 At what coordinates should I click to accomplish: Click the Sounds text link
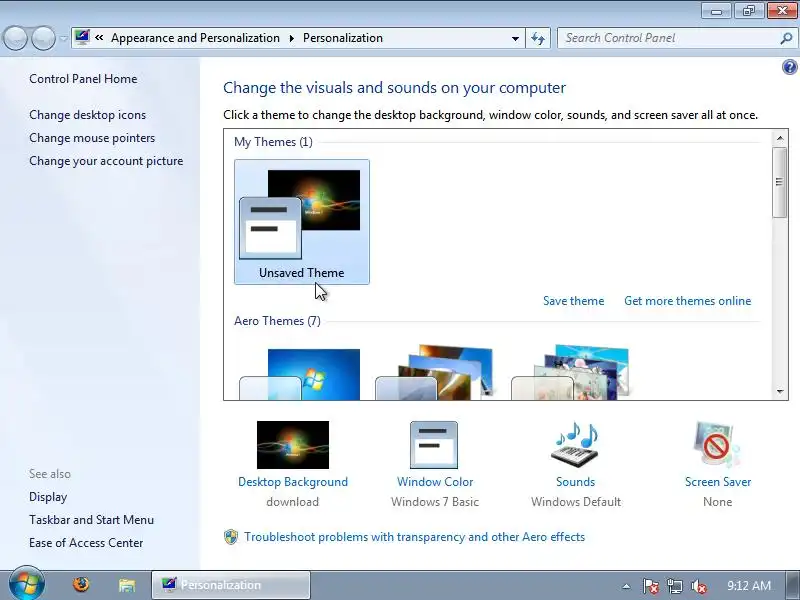[576, 482]
